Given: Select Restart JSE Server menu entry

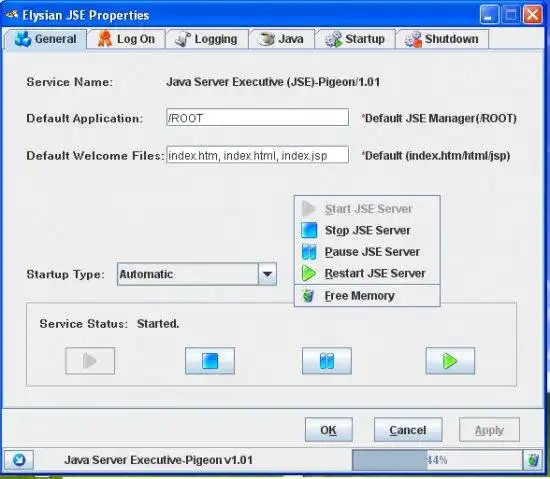Looking at the screenshot, I should point(367,273).
